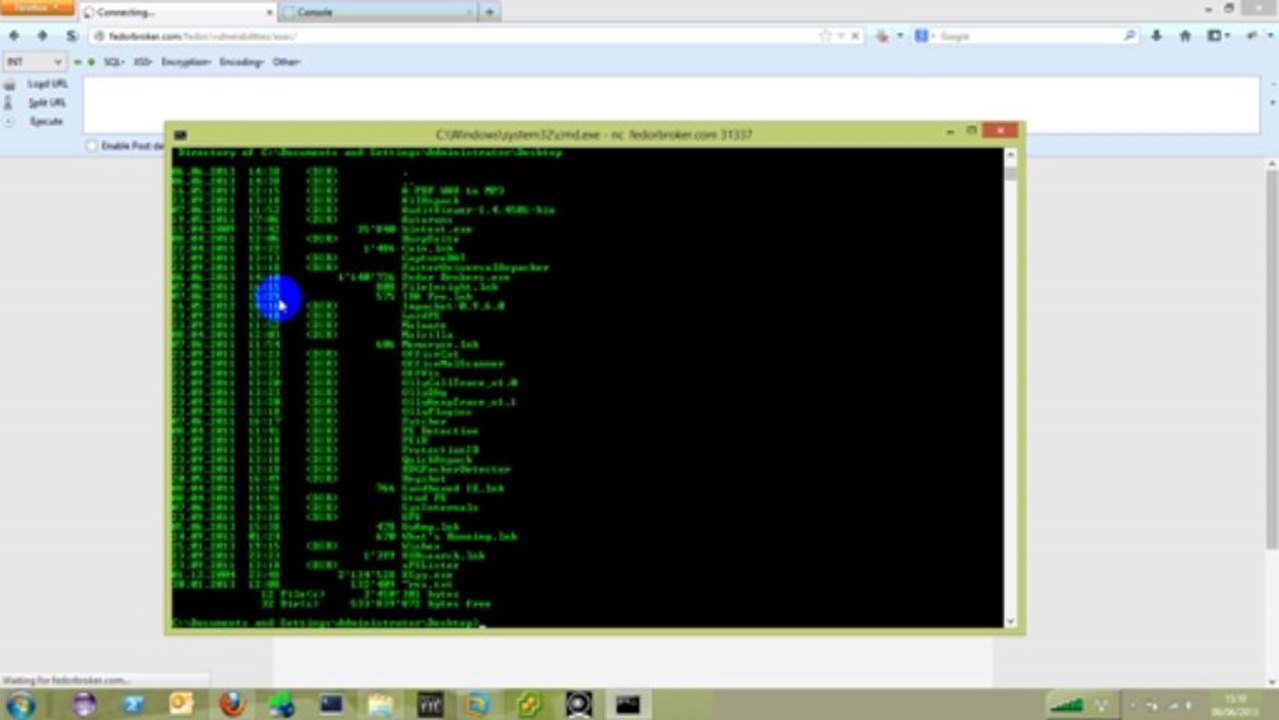Close the cmd.exe netcat window
Screen dimensions: 1279x720
1000,131
